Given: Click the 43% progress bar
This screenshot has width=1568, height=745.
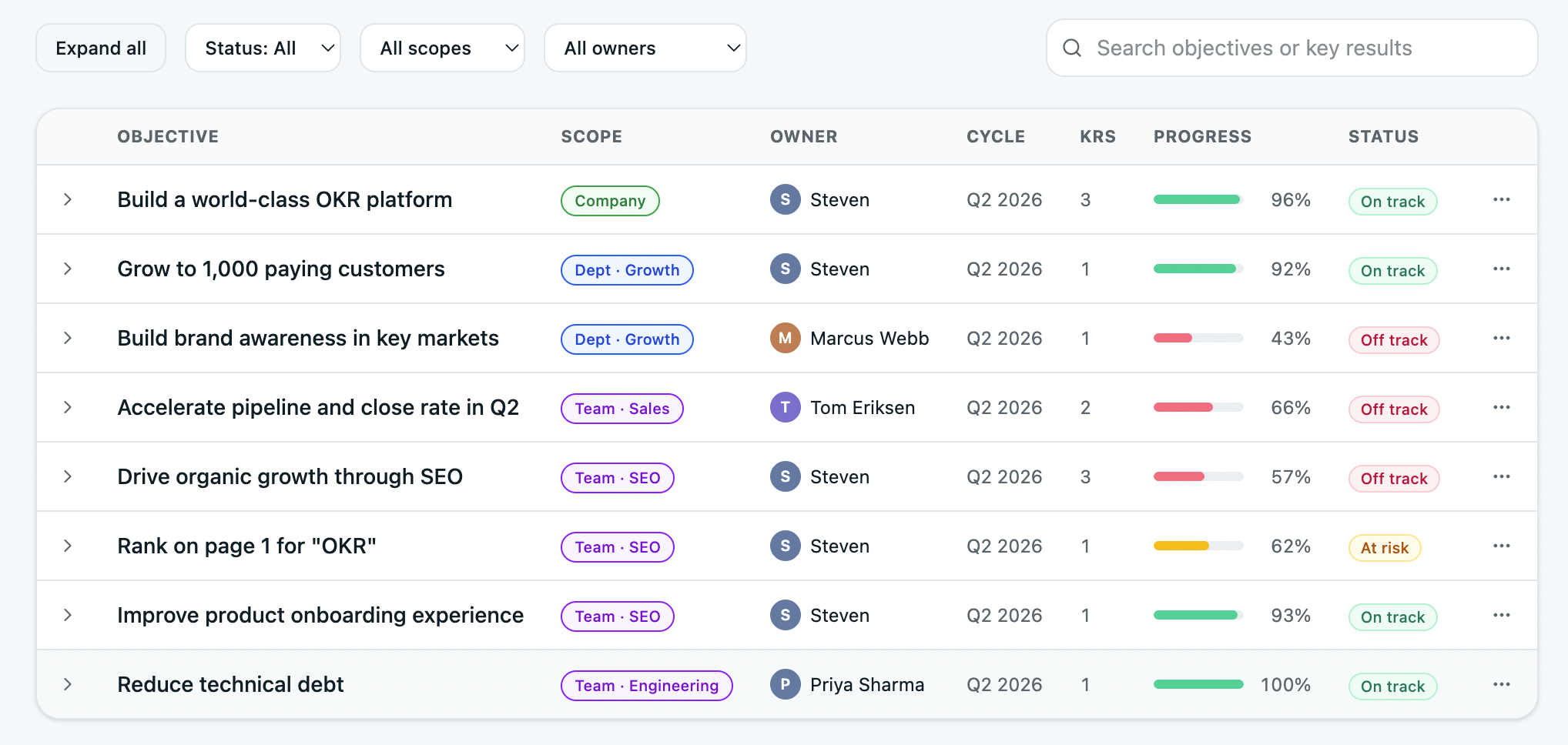Looking at the screenshot, I should pos(1198,338).
